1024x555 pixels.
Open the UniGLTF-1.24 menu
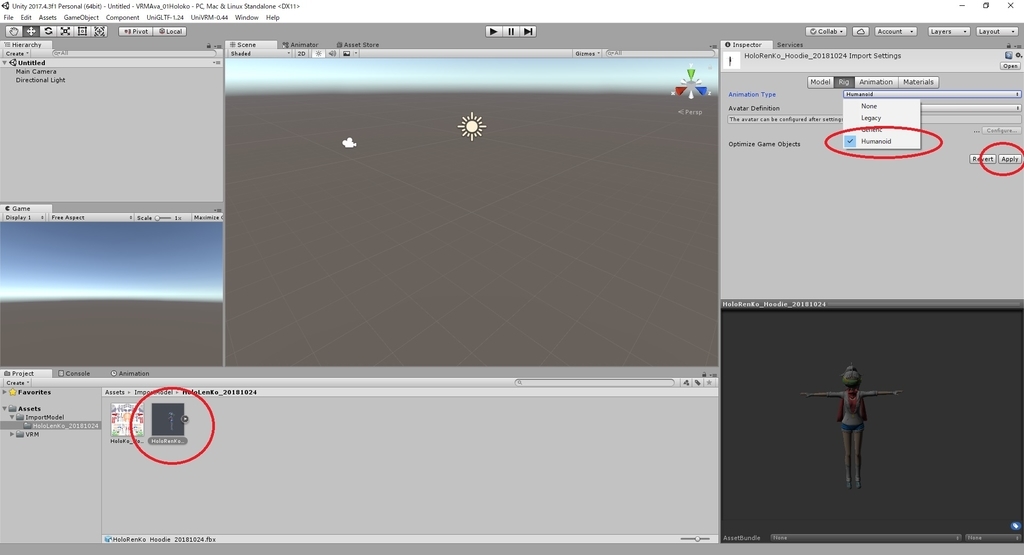click(x=165, y=18)
